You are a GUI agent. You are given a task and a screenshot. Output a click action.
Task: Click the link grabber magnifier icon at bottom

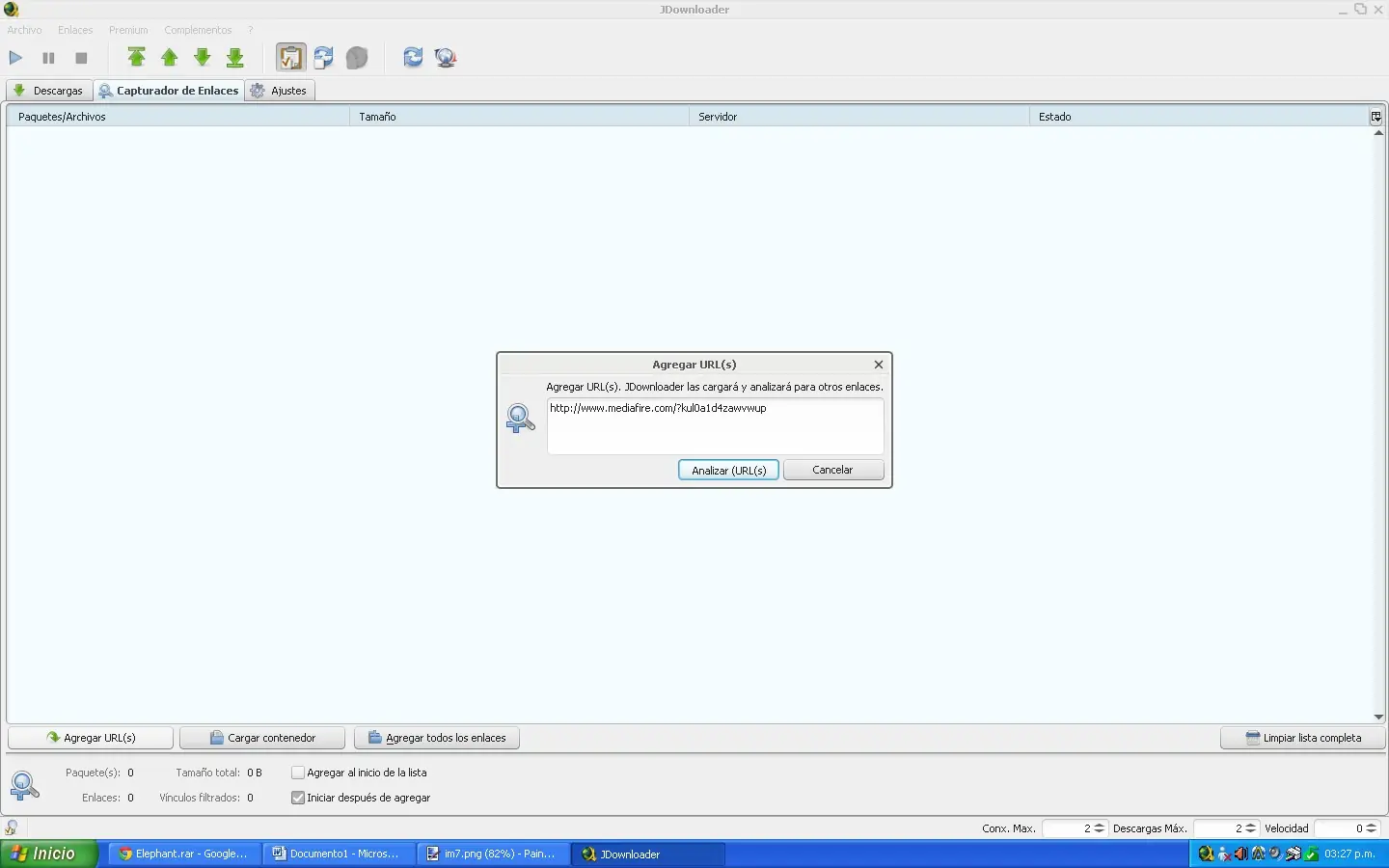pos(24,785)
